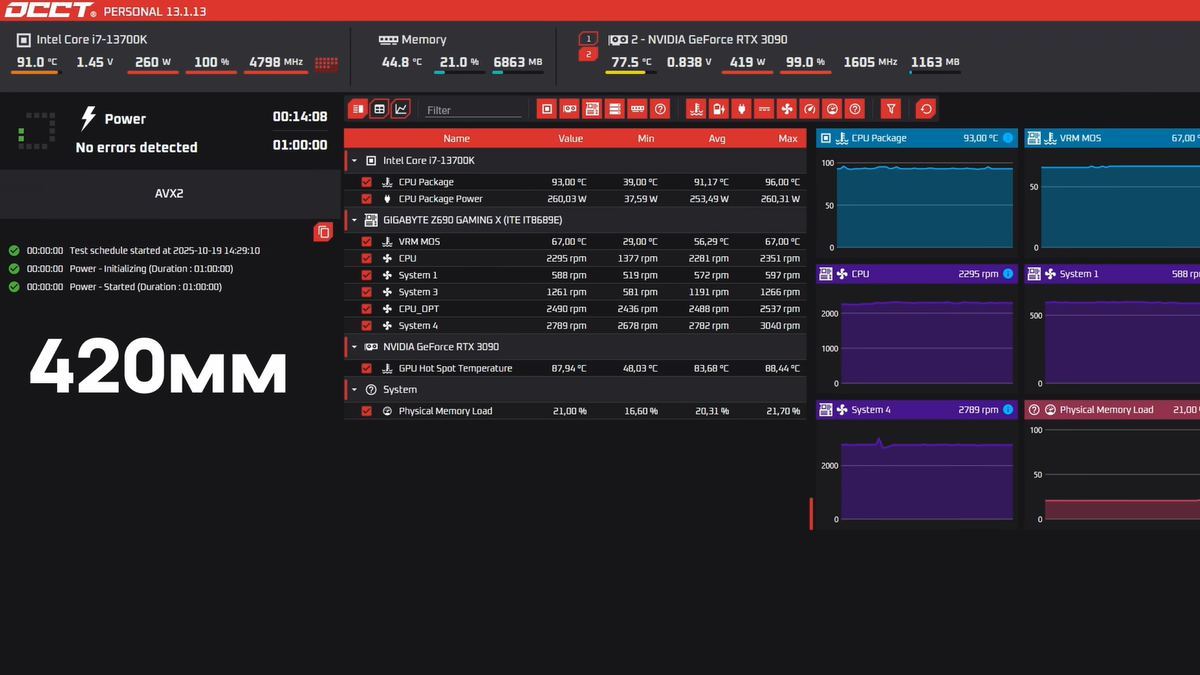The height and width of the screenshot is (675, 1200).
Task: Switch to the table-only view icon
Action: tap(379, 109)
